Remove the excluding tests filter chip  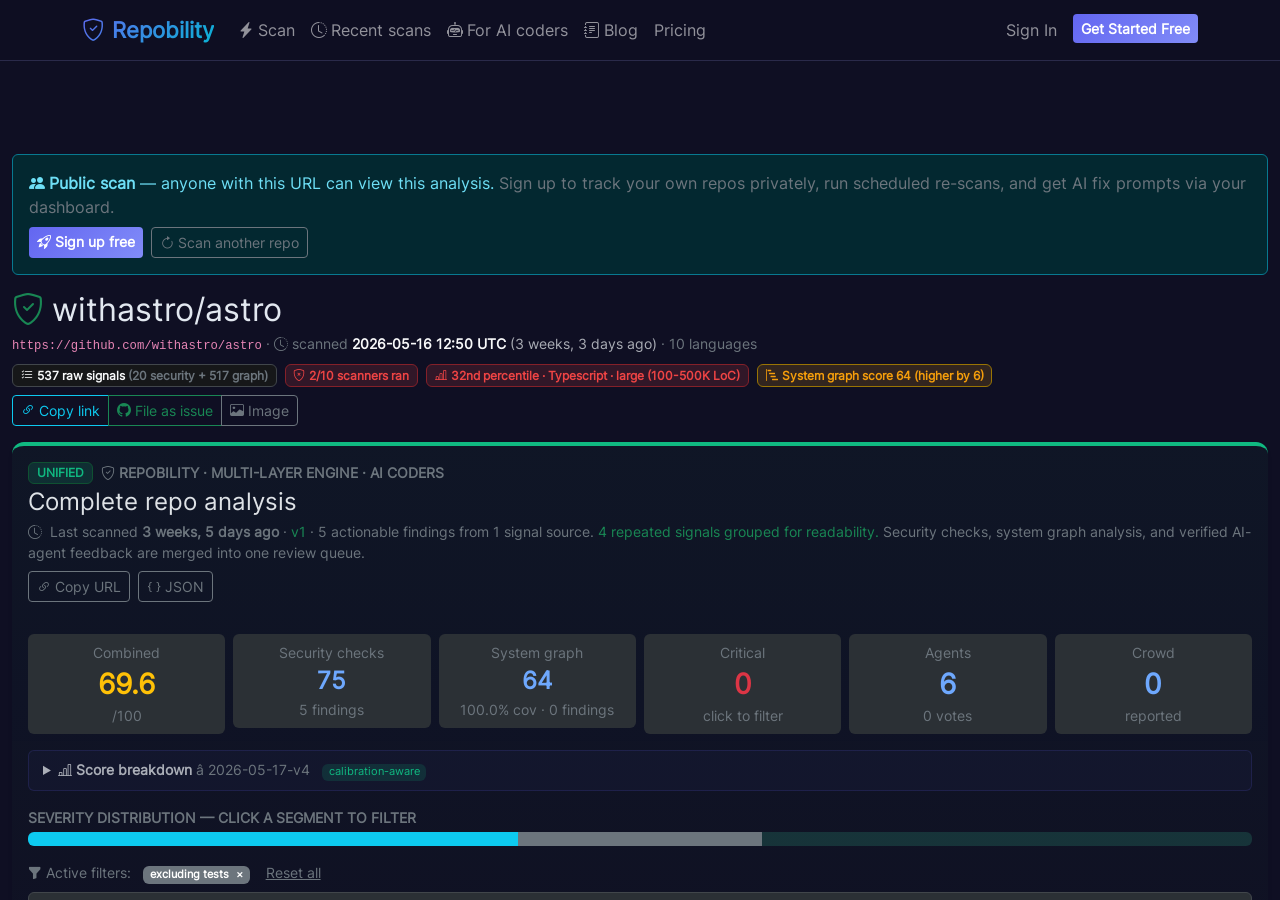point(239,874)
